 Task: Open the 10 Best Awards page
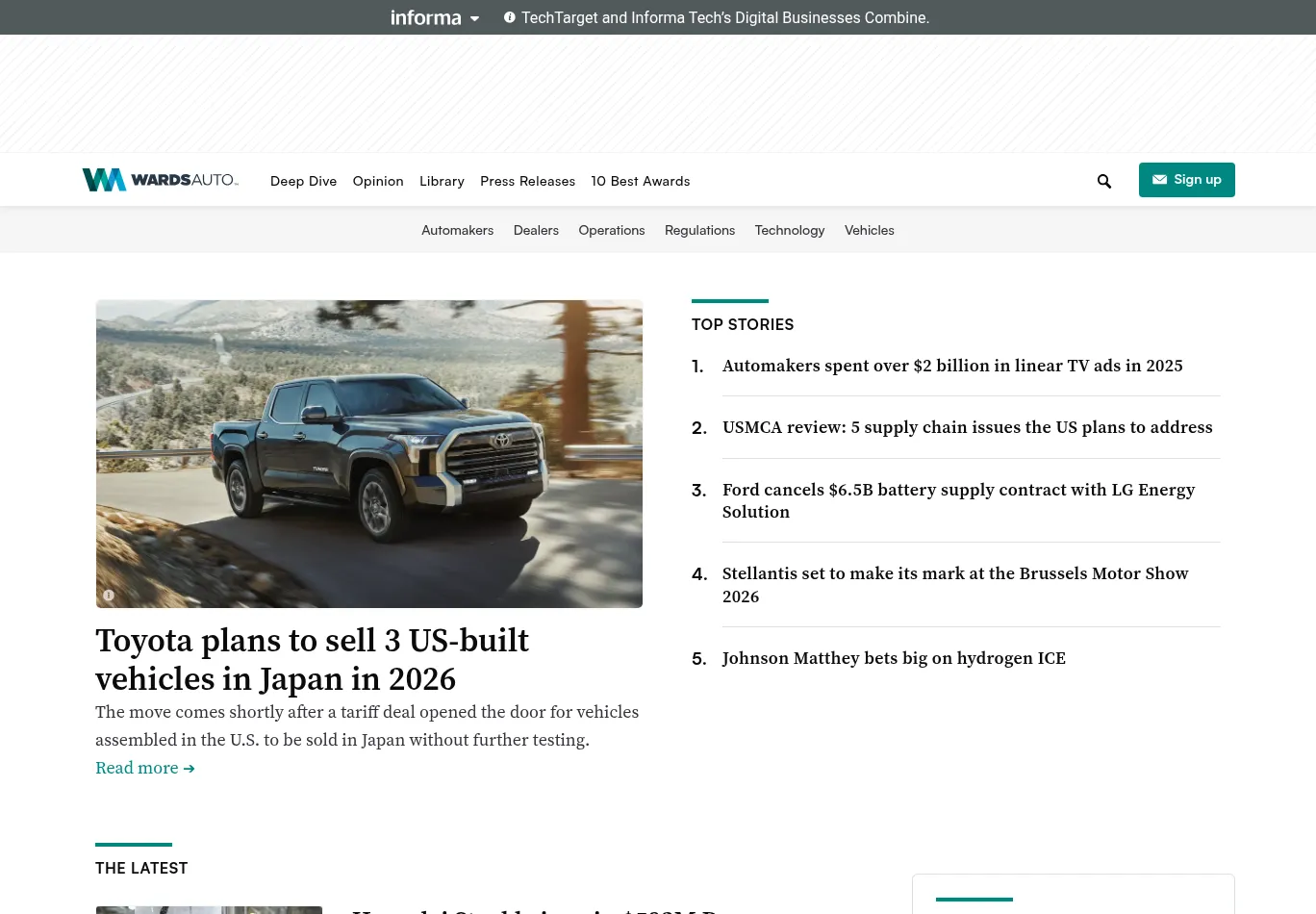(640, 181)
